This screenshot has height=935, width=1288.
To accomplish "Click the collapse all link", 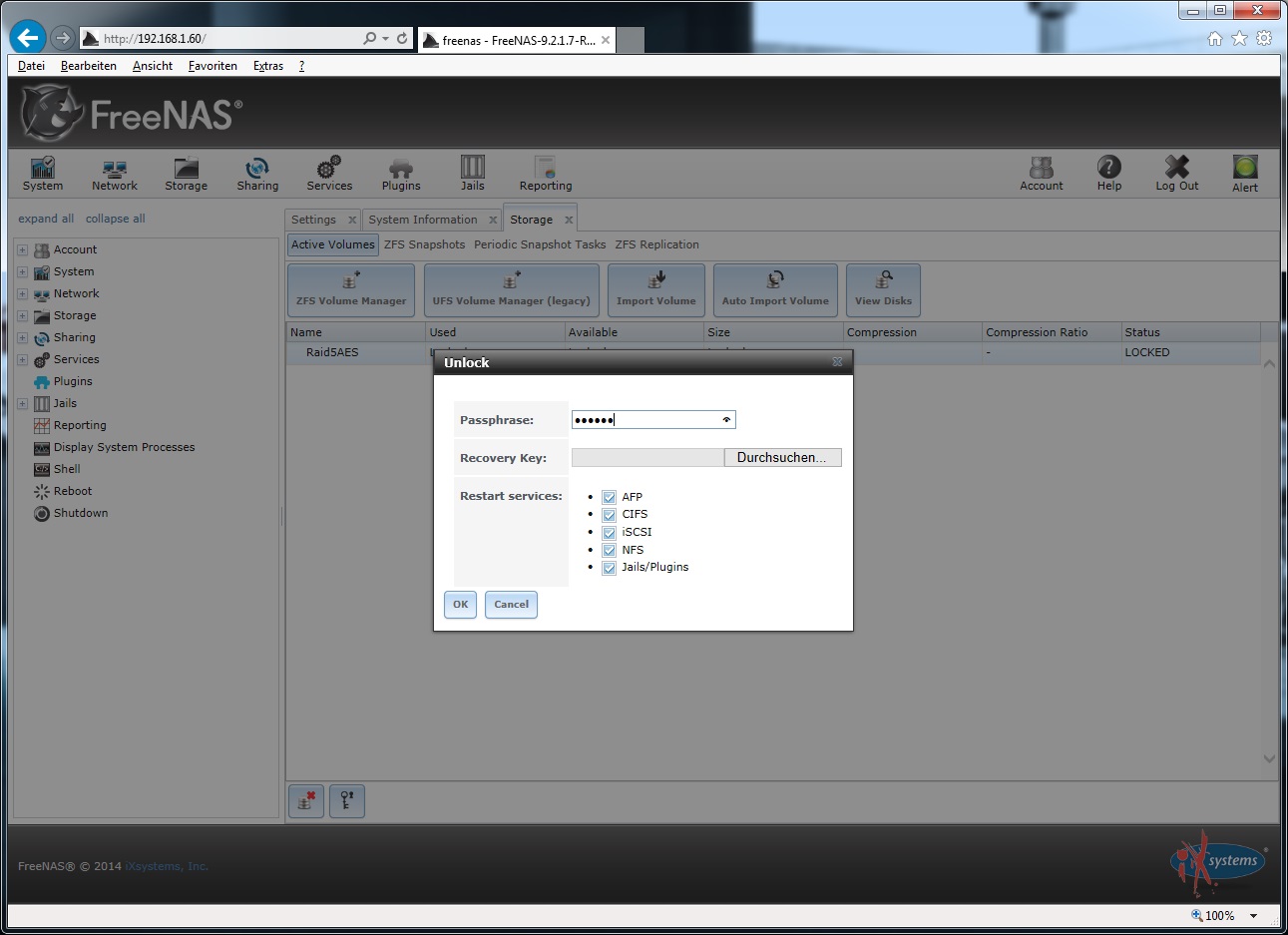I will click(115, 219).
